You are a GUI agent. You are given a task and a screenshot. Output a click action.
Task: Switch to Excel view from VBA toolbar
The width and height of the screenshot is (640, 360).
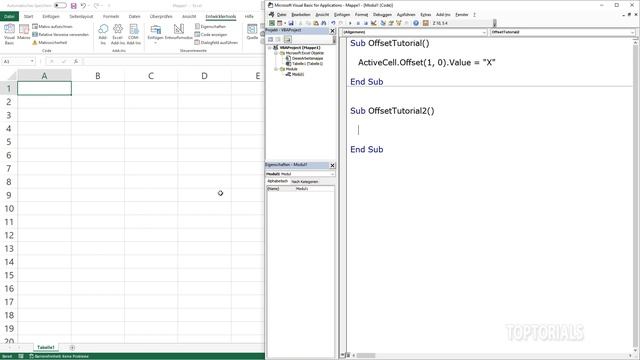point(272,23)
